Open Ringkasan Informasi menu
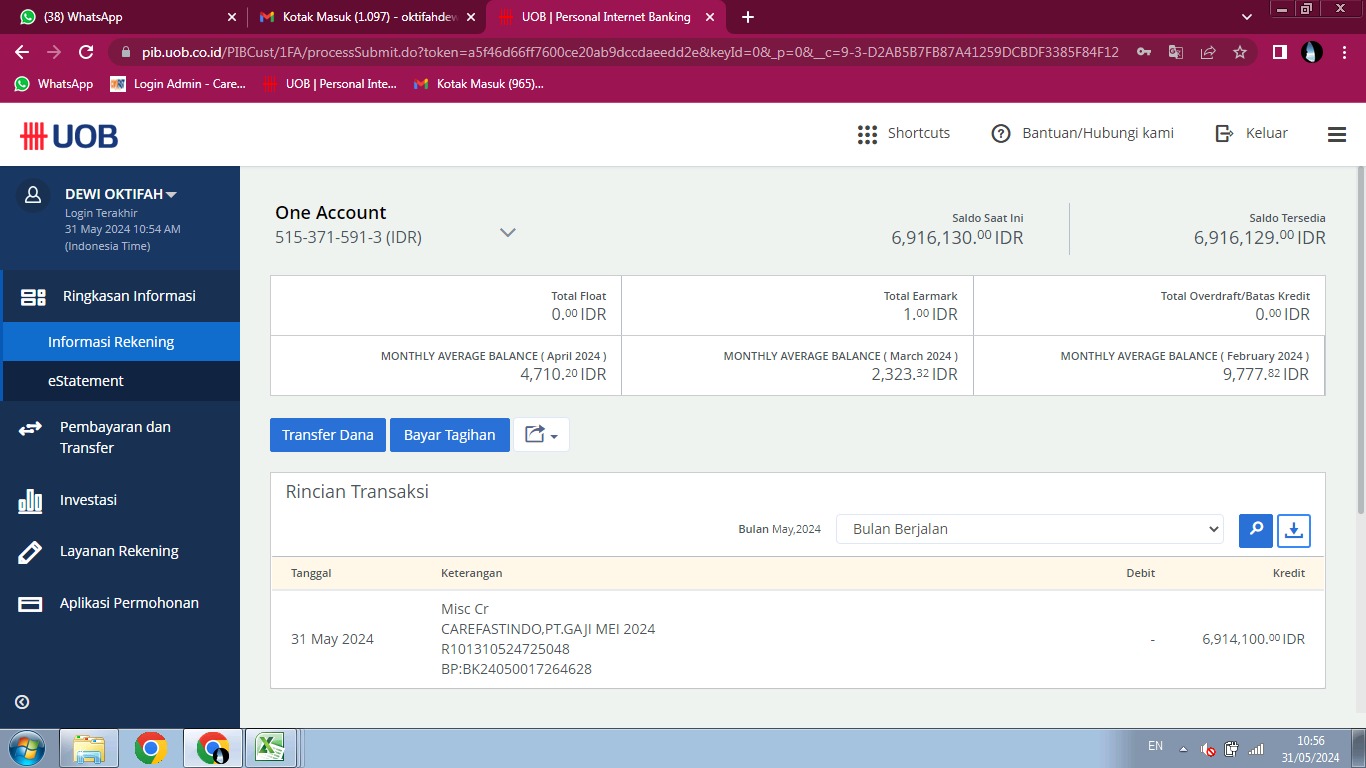The width and height of the screenshot is (1366, 768). (x=120, y=296)
